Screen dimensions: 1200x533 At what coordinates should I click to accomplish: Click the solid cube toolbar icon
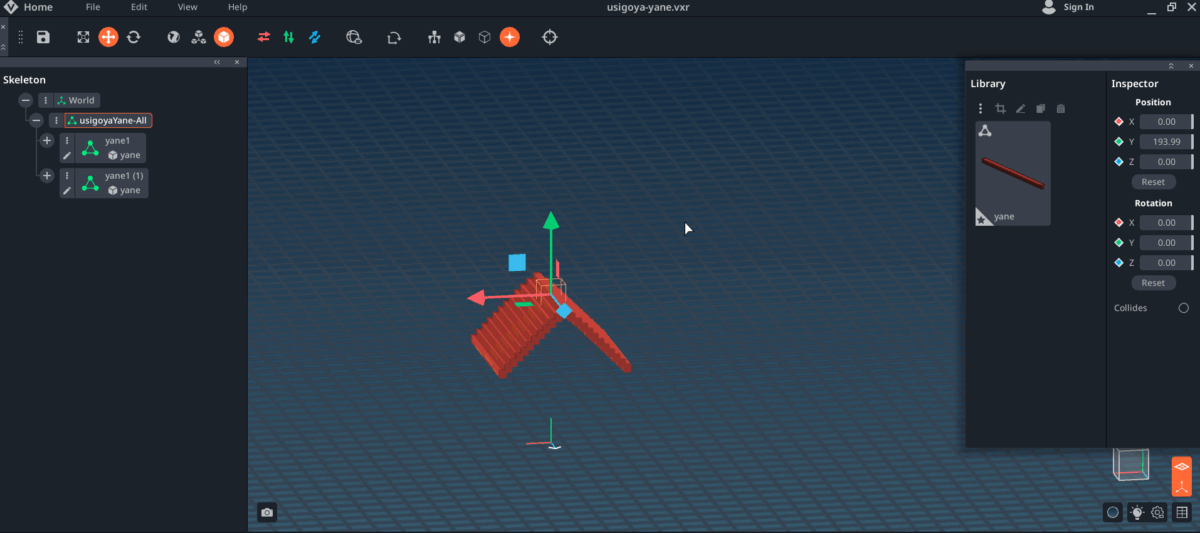pyautogui.click(x=459, y=37)
